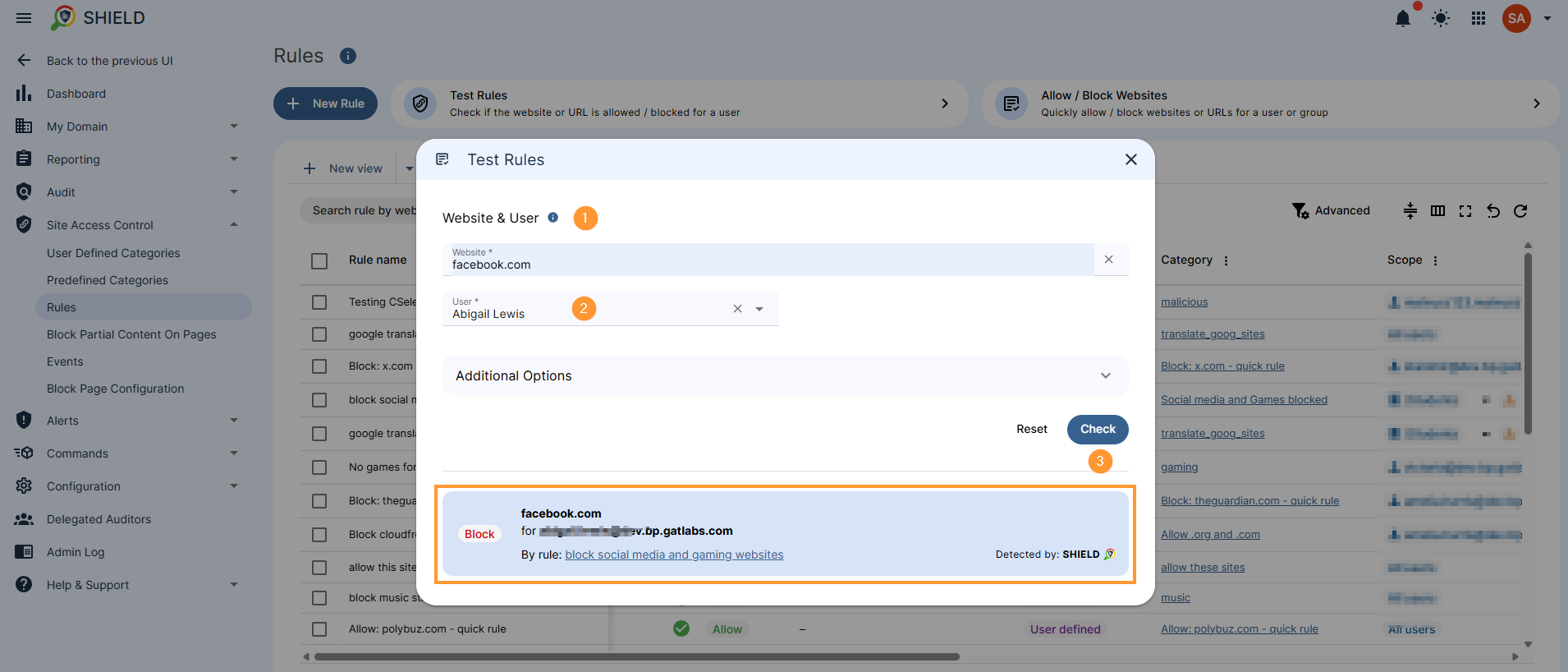Check the allow this site rule checkbox
Screen dimensions: 1568x672
coord(319,568)
